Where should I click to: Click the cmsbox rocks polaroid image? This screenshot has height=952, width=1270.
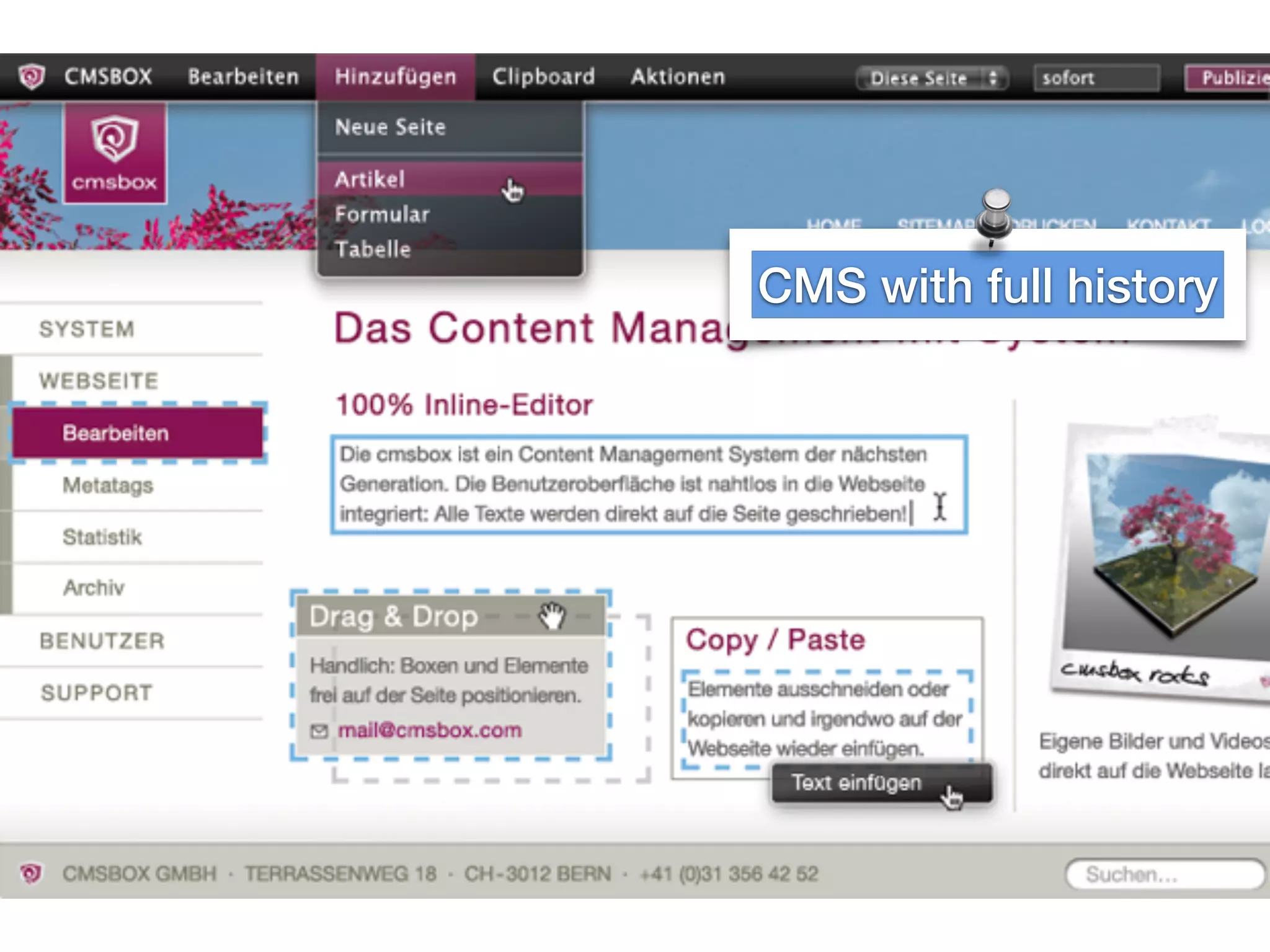1161,561
